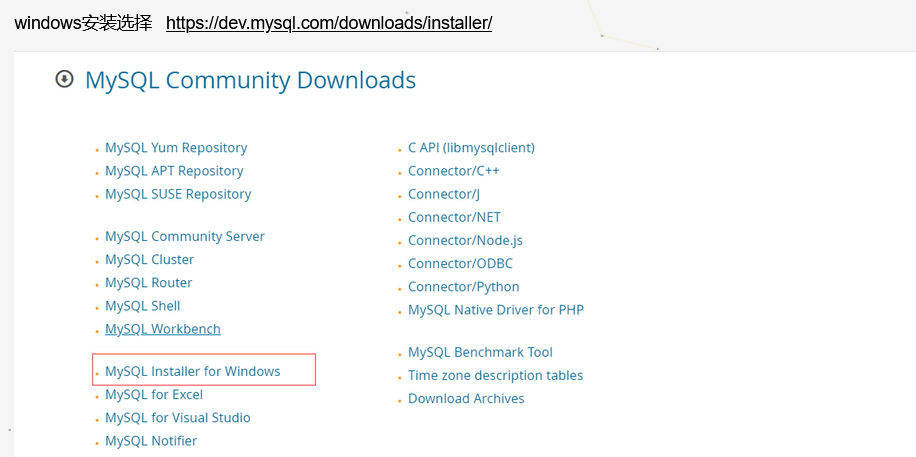Go to MySQL Yum Repository
916x457 pixels.
point(176,148)
